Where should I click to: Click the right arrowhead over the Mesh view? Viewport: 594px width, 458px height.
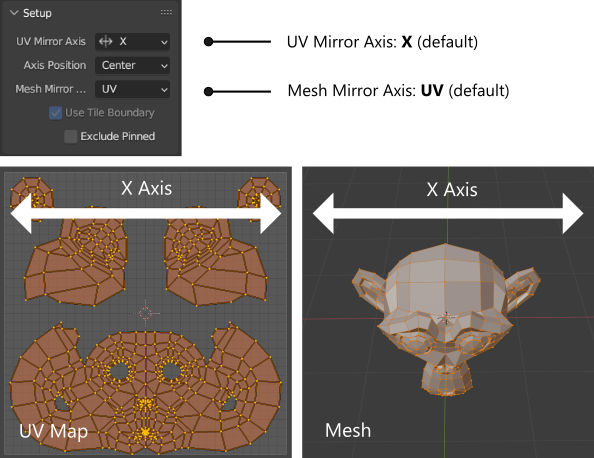tap(572, 213)
